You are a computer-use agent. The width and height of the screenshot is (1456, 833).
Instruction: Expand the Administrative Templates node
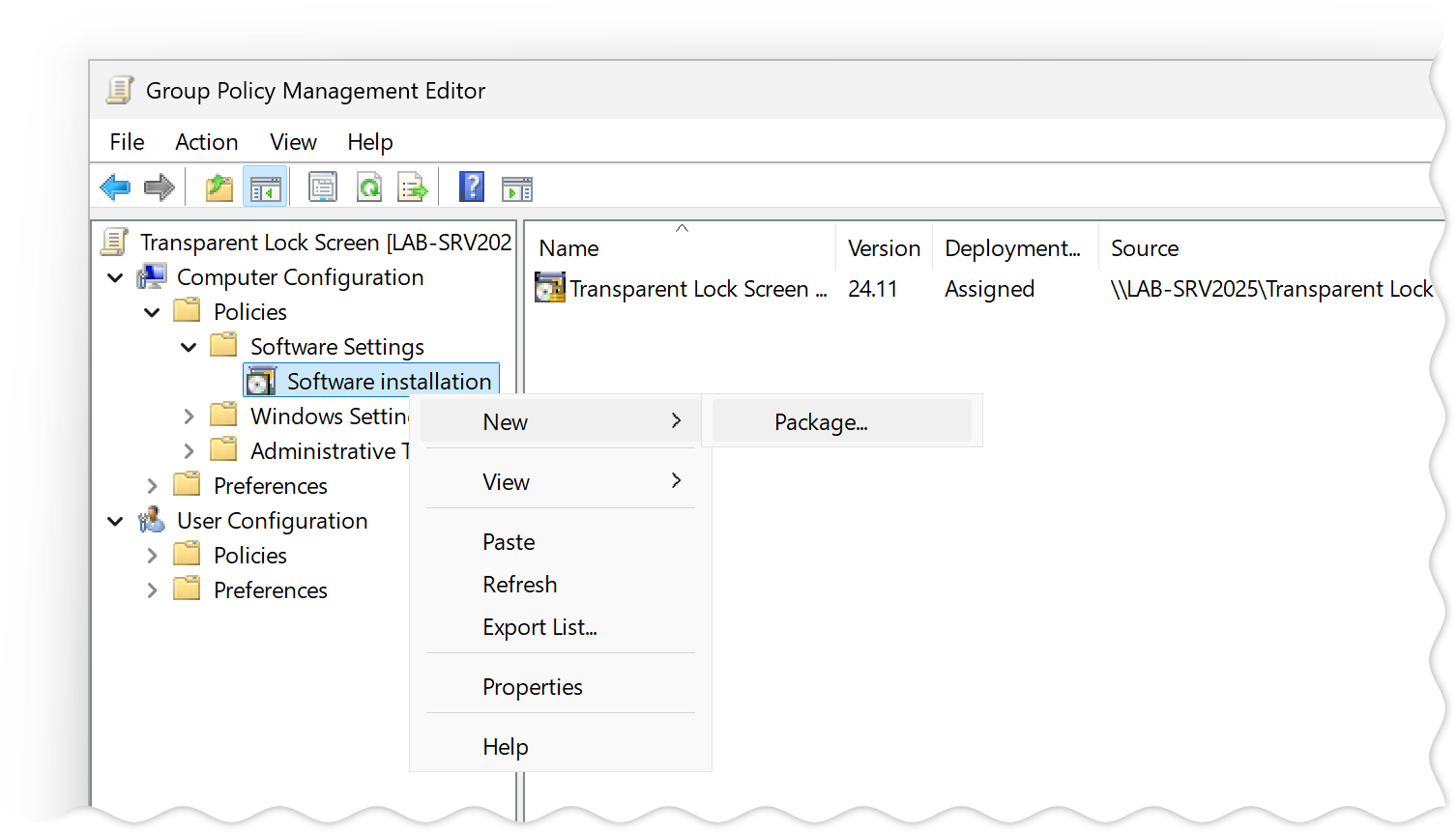point(189,451)
